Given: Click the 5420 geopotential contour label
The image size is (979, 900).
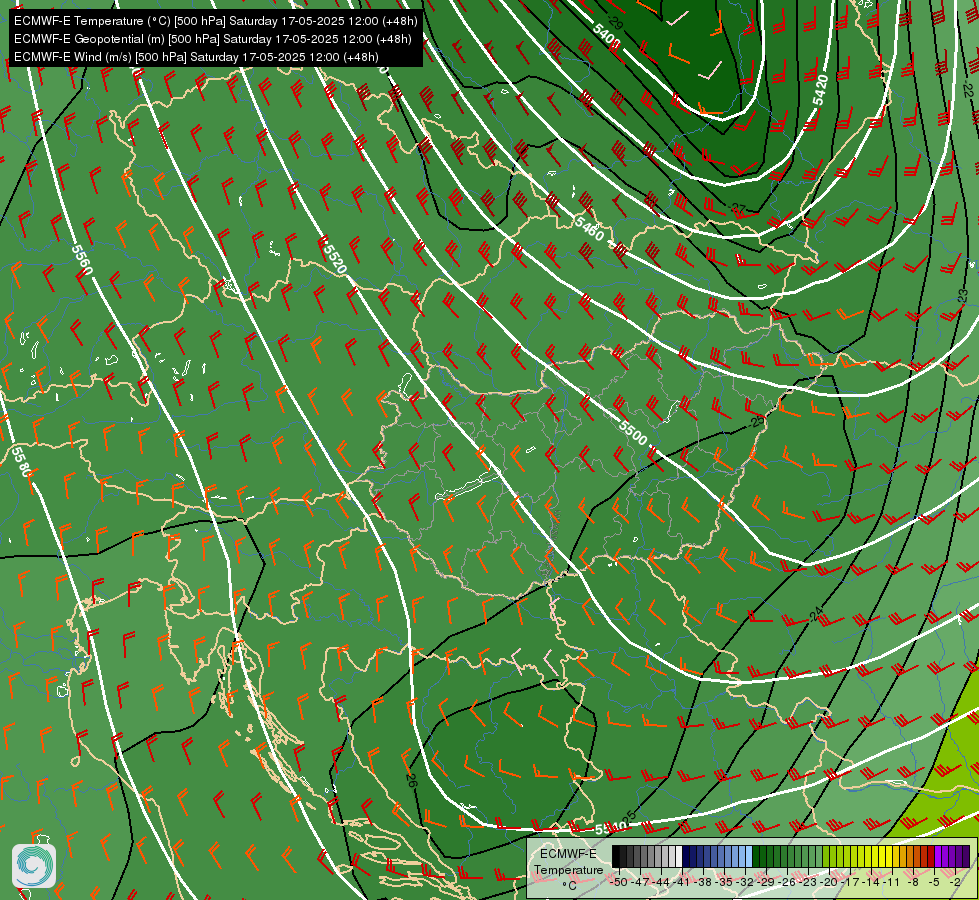Looking at the screenshot, I should (820, 90).
